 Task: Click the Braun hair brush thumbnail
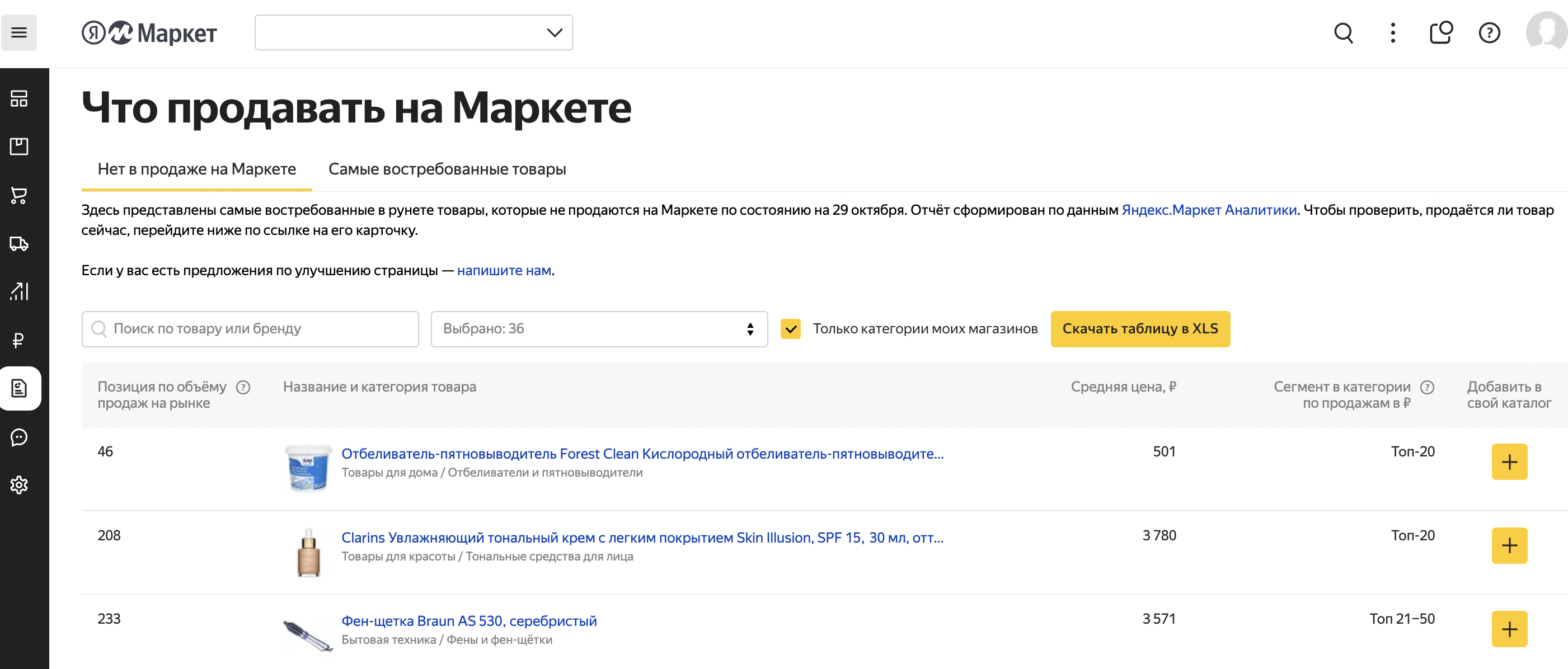click(308, 635)
